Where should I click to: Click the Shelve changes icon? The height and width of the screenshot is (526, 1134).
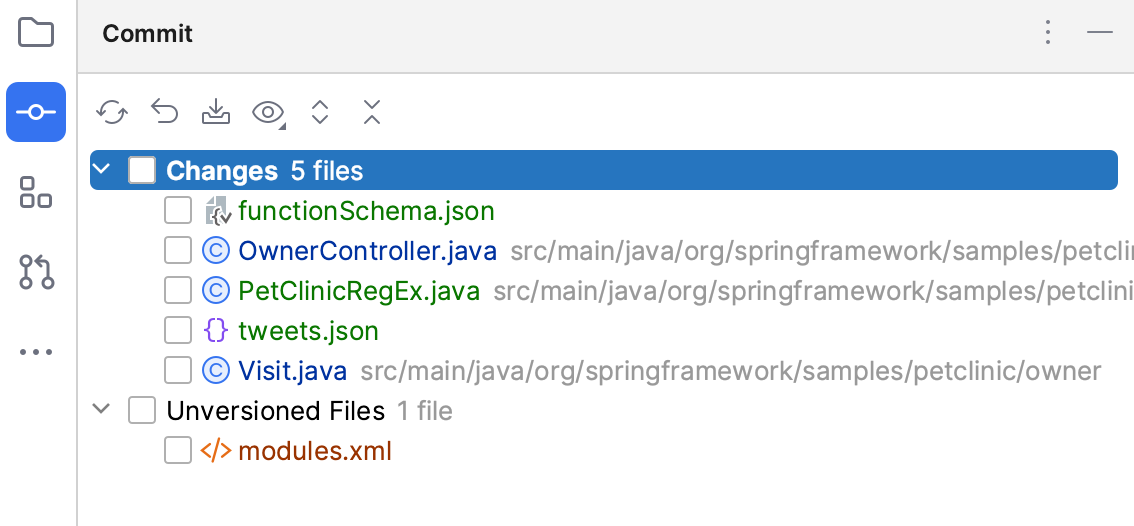215,112
